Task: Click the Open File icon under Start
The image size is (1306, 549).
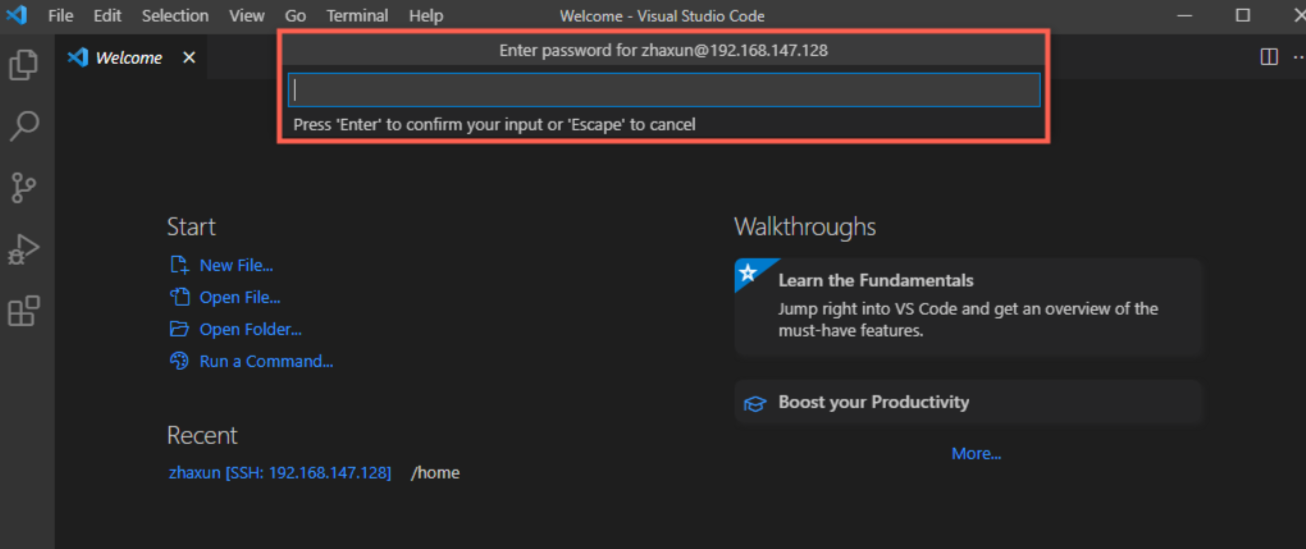Action: (179, 297)
